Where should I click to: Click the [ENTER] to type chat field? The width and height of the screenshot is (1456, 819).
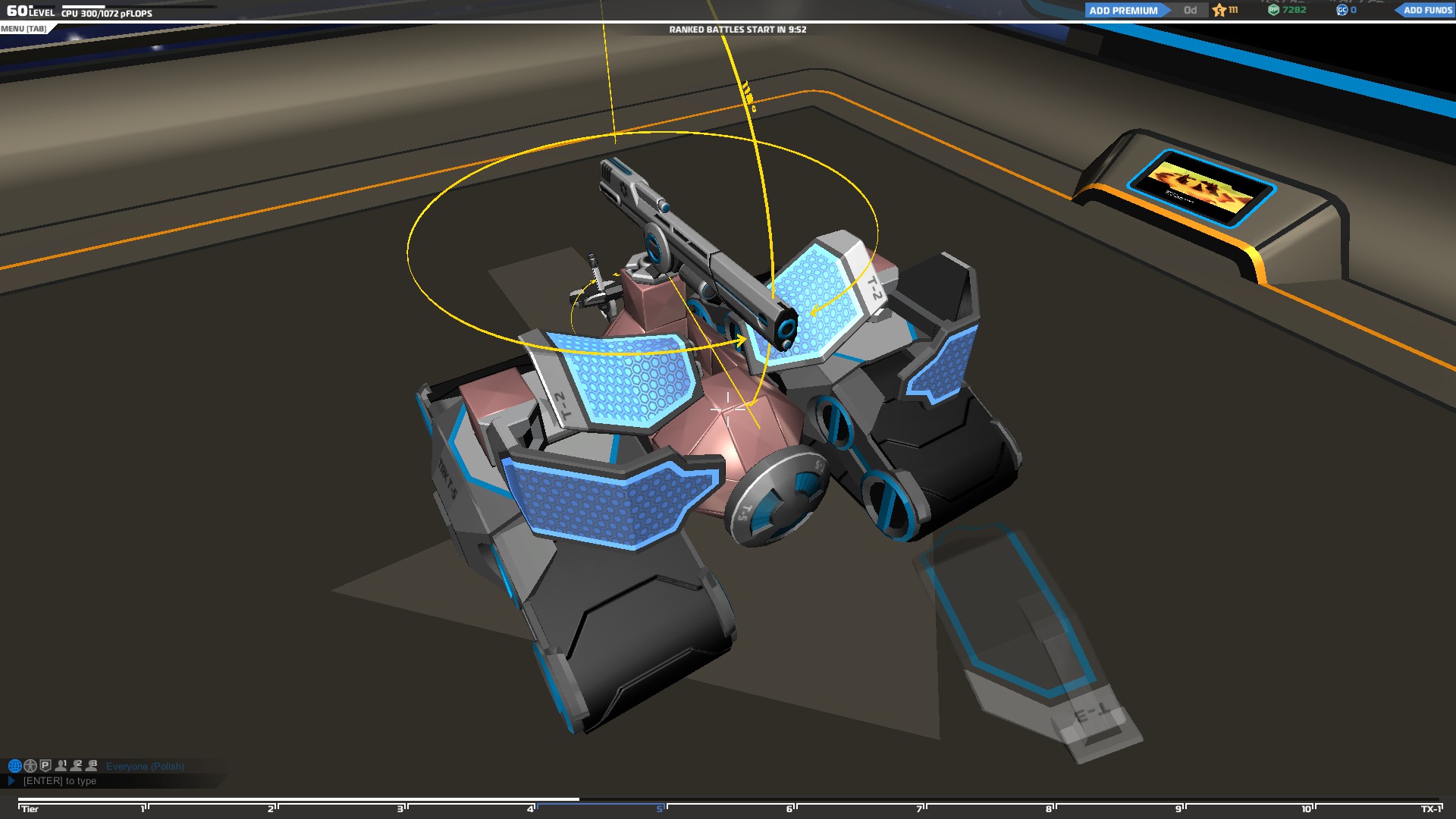(x=60, y=781)
